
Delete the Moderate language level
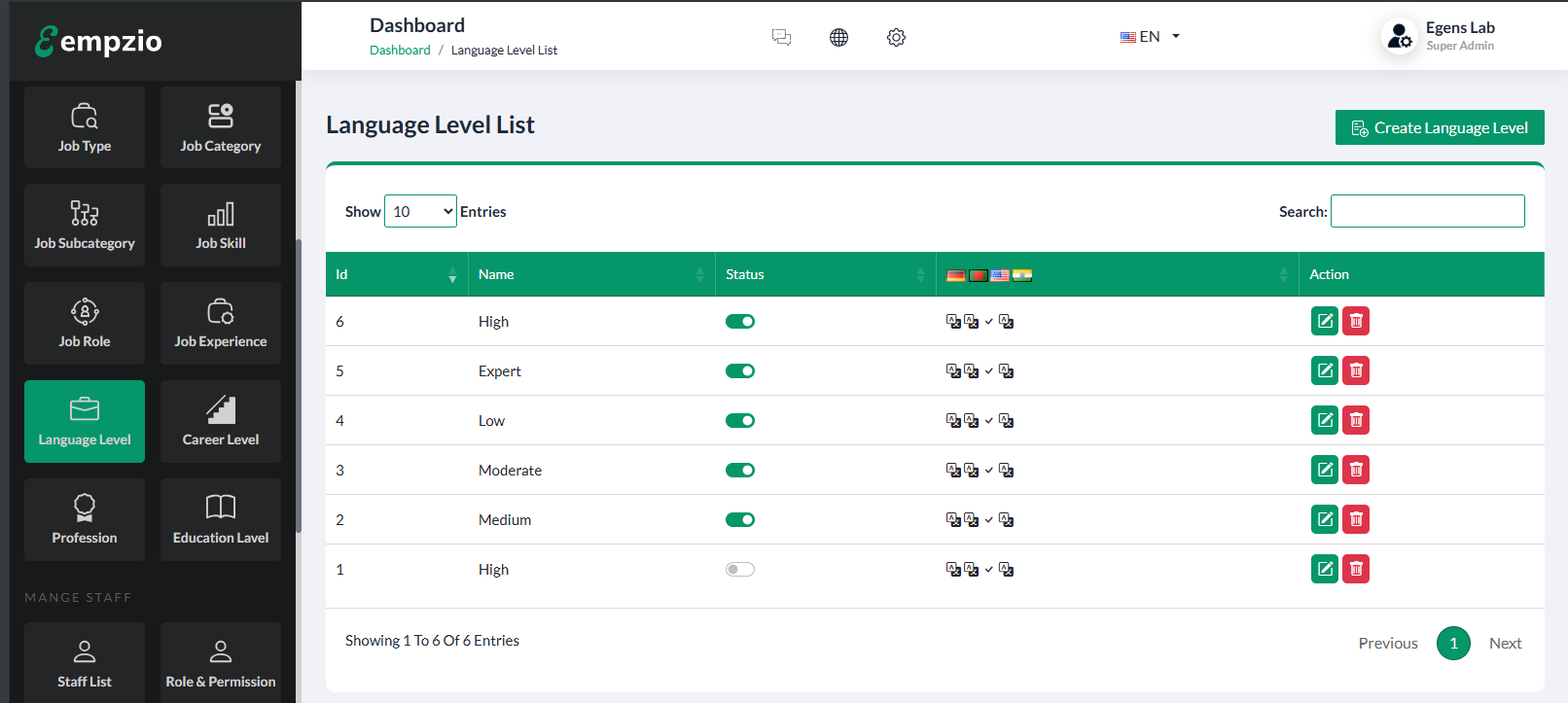click(1355, 470)
